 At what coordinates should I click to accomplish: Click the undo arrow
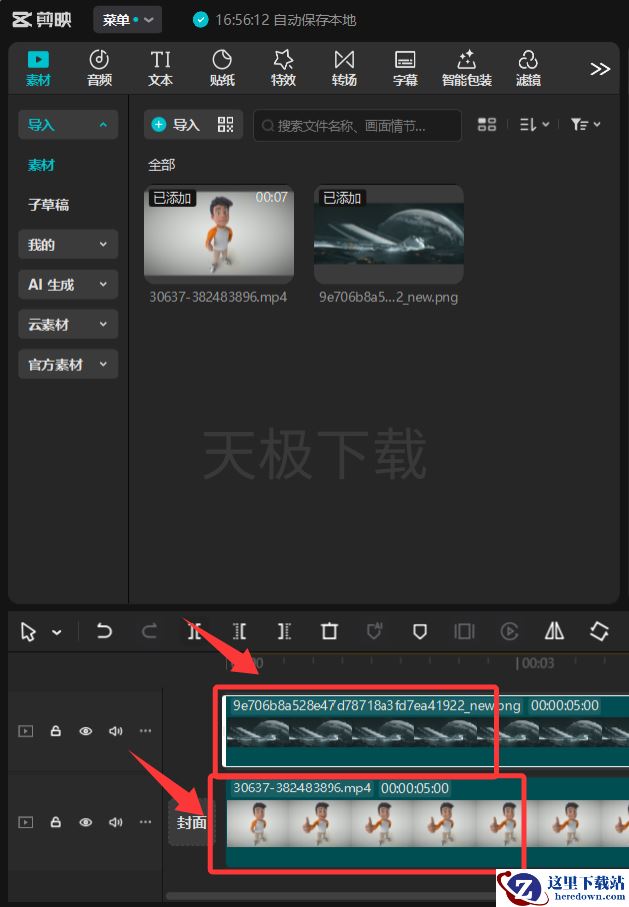pyautogui.click(x=104, y=631)
